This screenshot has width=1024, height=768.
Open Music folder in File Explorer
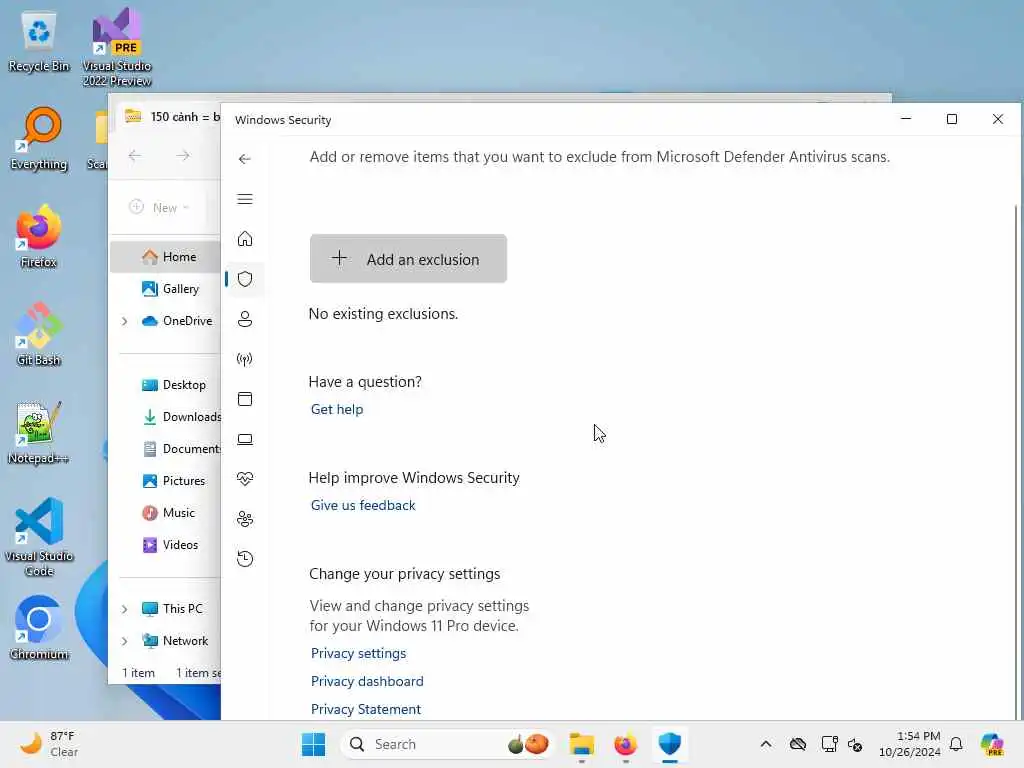[x=168, y=513]
